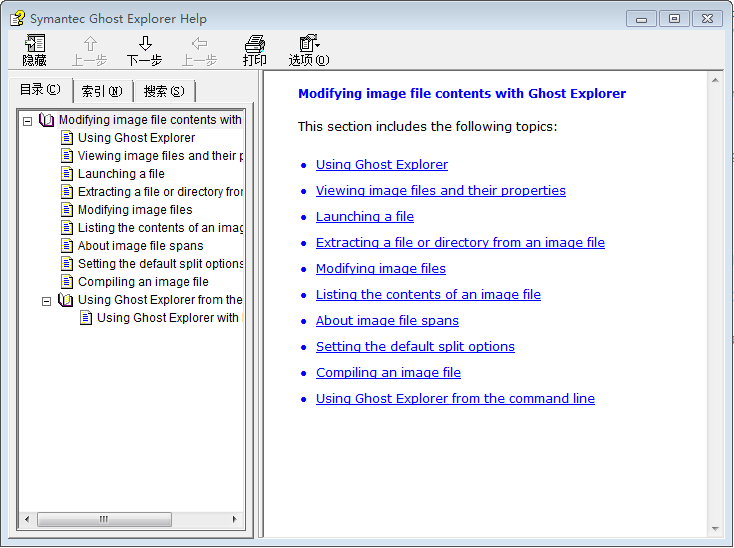Click the right arrow of the tree's horizontal scrollbar
This screenshot has height=548, width=734.
click(235, 520)
